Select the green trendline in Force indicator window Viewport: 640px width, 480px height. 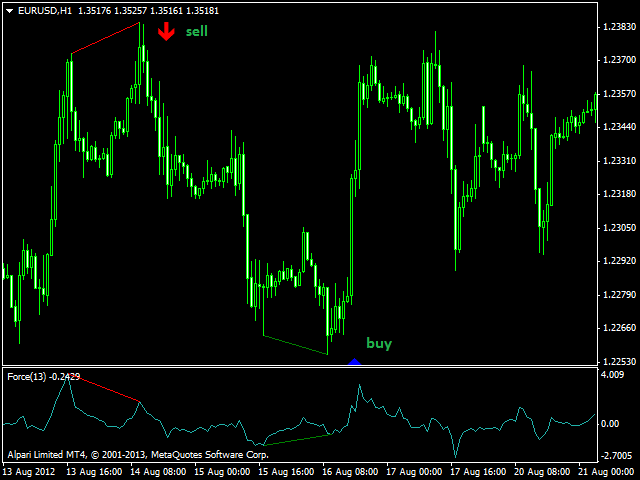(297, 440)
